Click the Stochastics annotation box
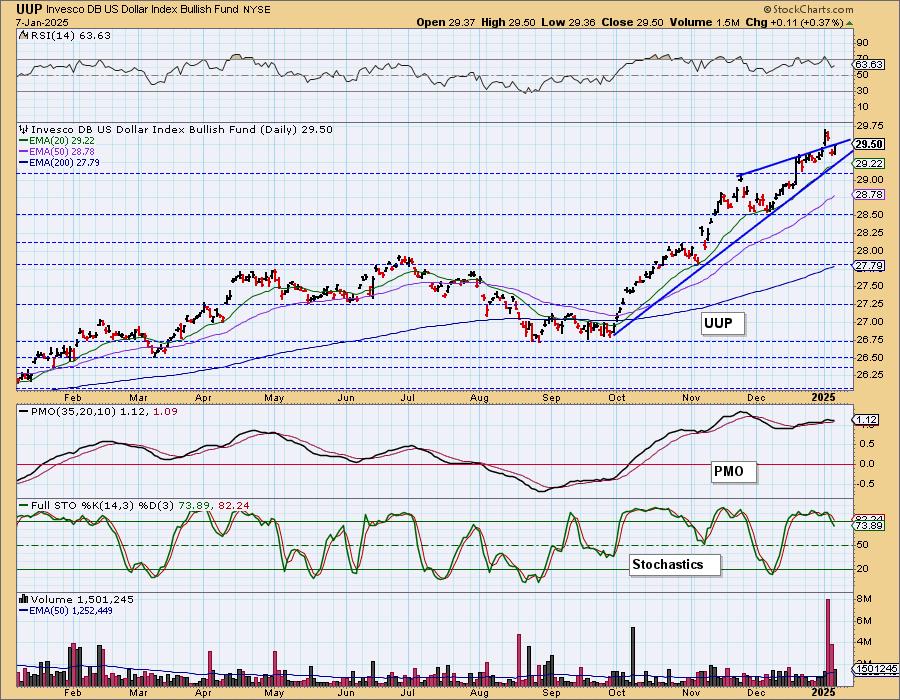The height and width of the screenshot is (700, 900). [674, 565]
